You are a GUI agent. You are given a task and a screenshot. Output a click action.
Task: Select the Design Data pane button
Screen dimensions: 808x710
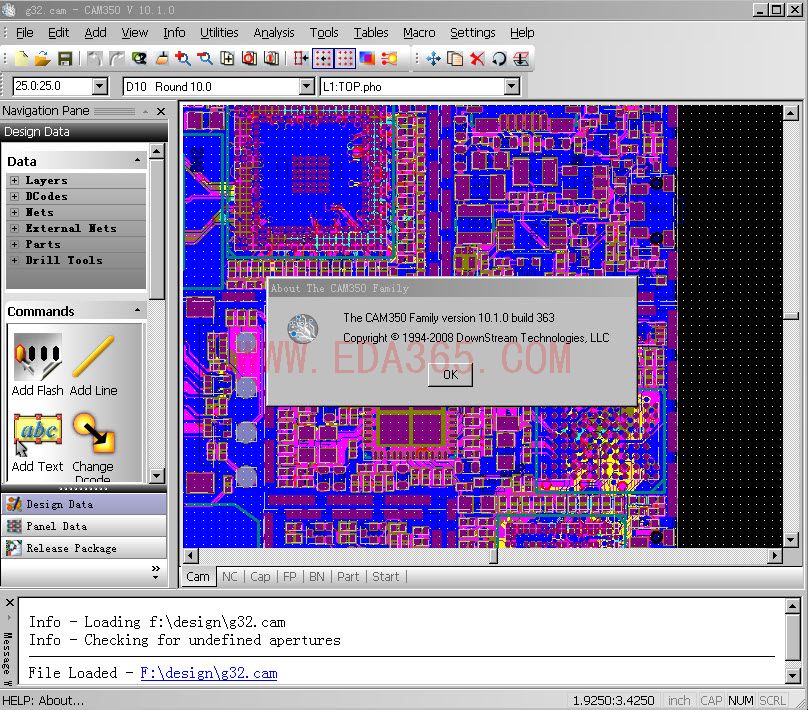(83, 504)
